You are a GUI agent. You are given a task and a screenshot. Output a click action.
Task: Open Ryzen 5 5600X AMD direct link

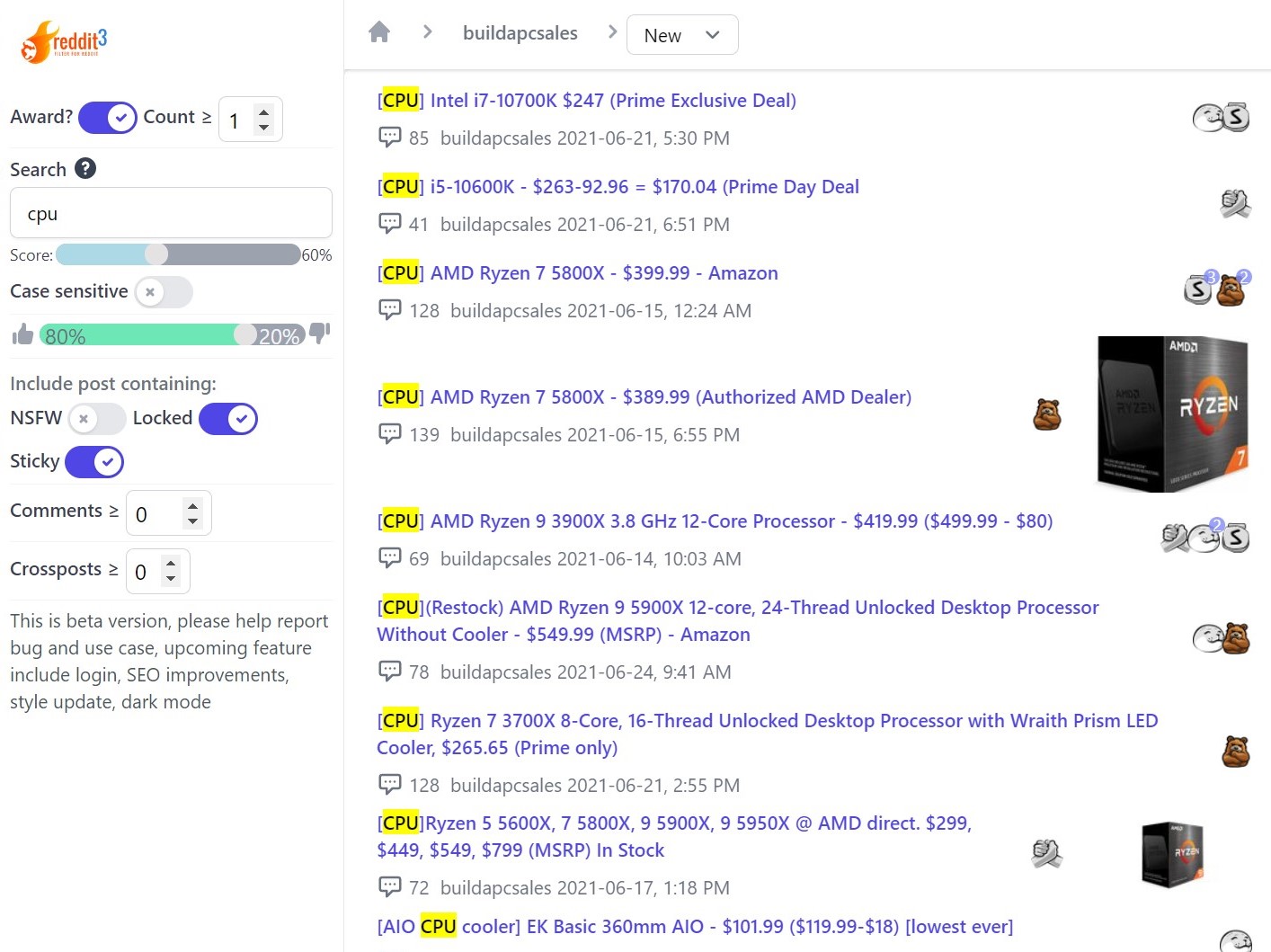(674, 836)
